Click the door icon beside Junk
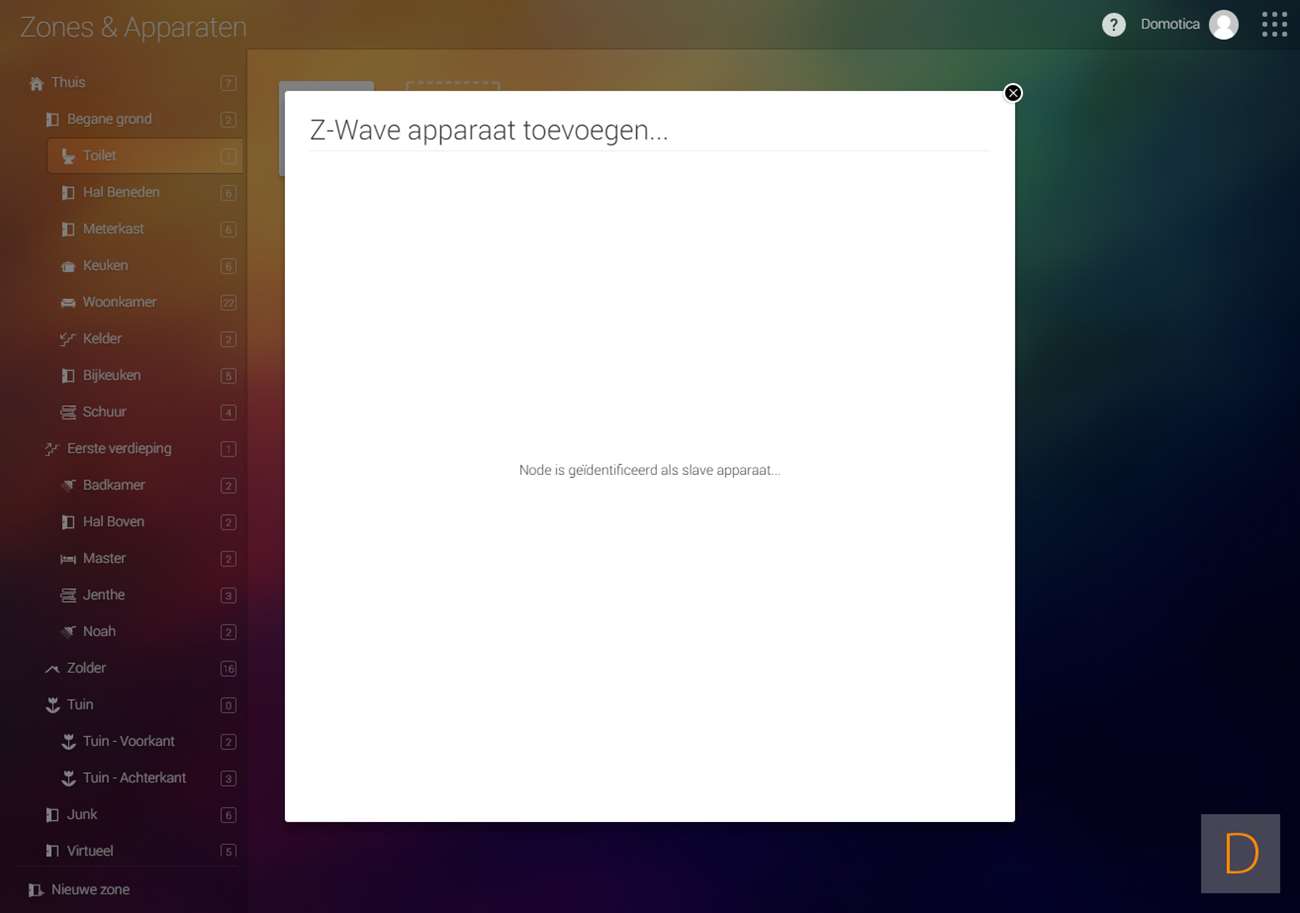Screen dimensions: 1300x913 [x=52, y=815]
